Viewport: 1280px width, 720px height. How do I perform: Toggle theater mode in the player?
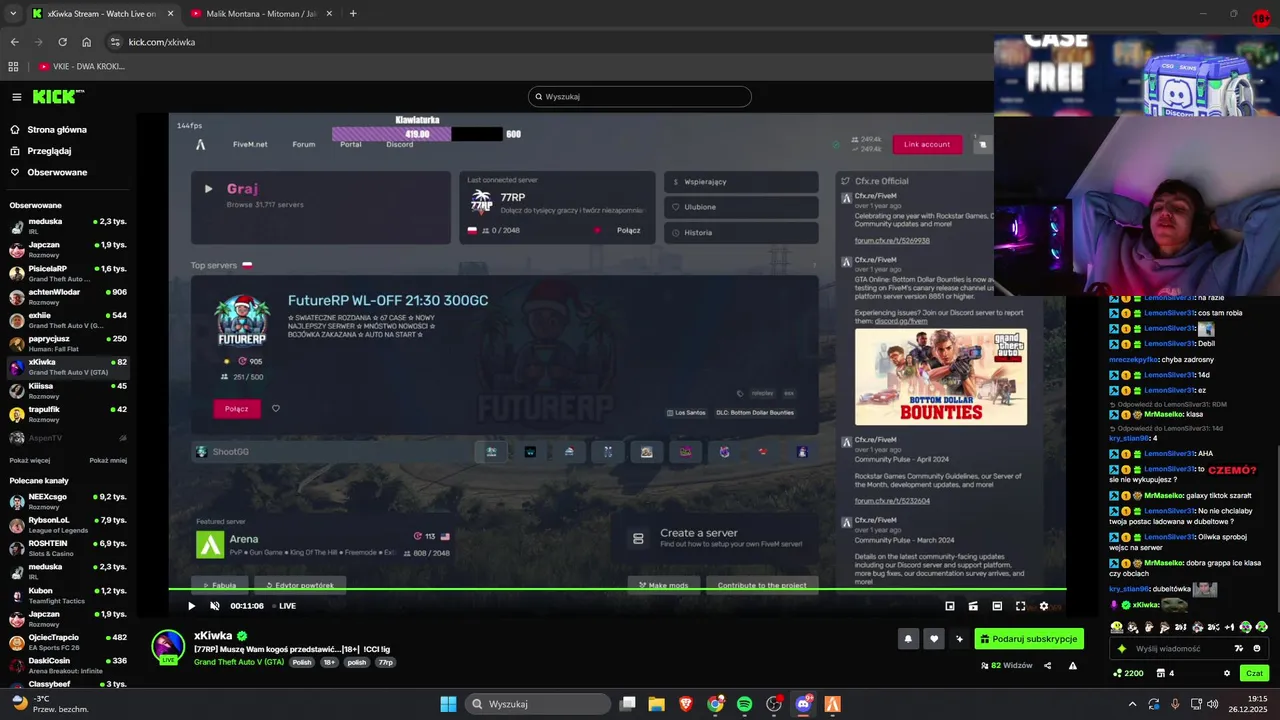(x=997, y=606)
